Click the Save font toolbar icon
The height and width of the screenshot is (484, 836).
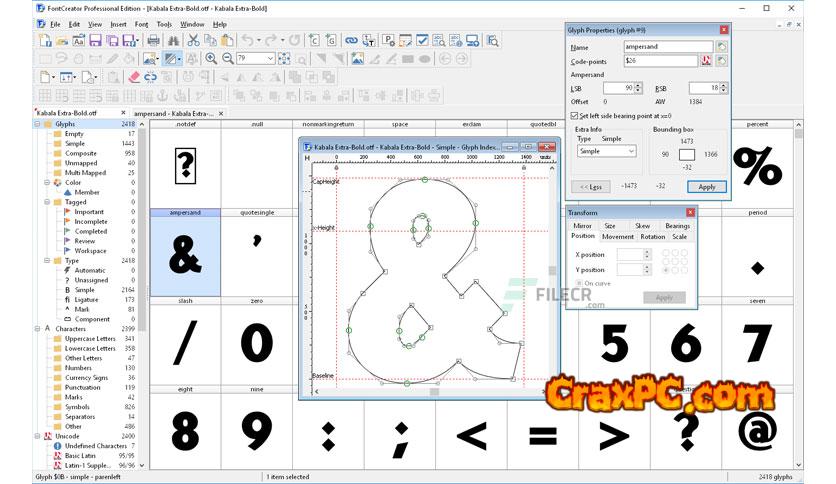95,40
